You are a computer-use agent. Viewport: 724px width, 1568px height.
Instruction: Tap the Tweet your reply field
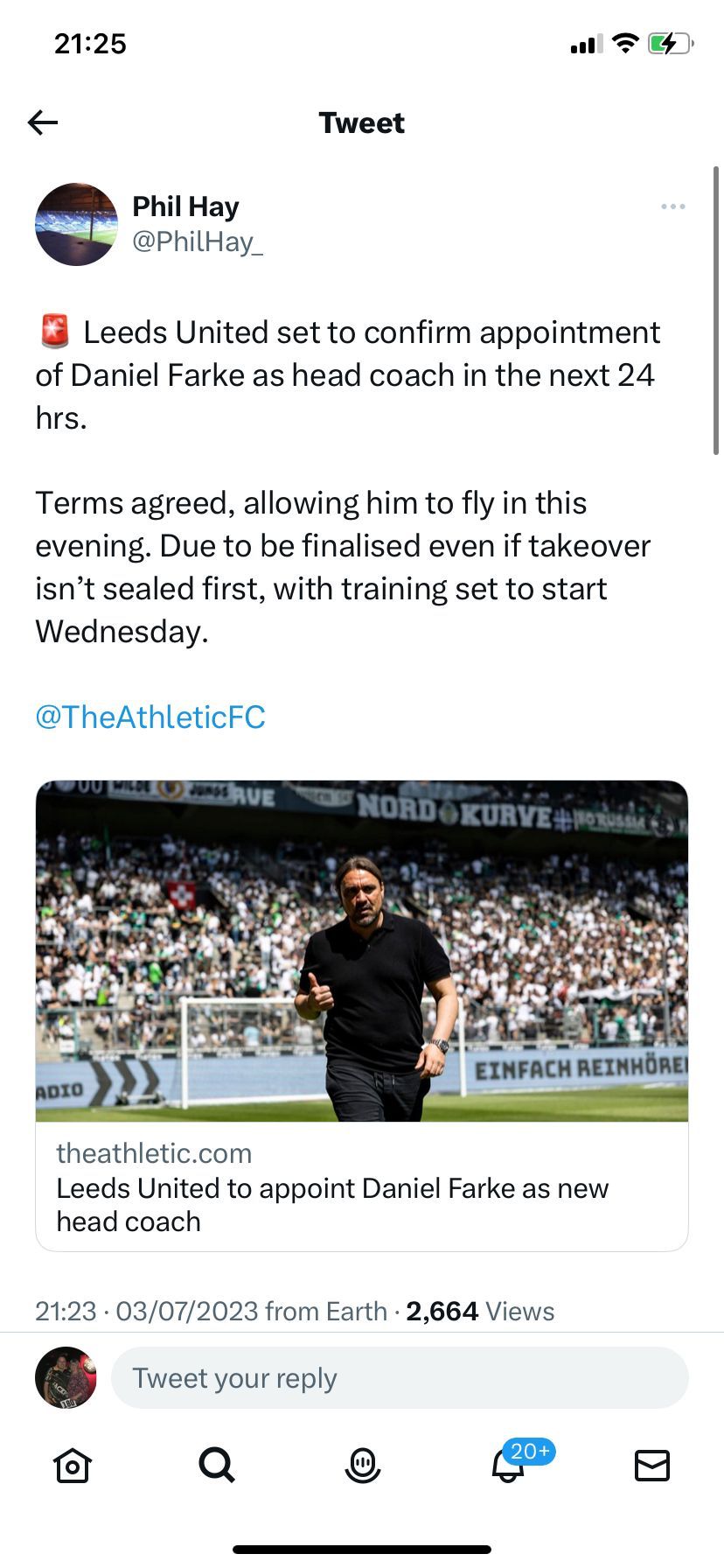click(x=400, y=1378)
